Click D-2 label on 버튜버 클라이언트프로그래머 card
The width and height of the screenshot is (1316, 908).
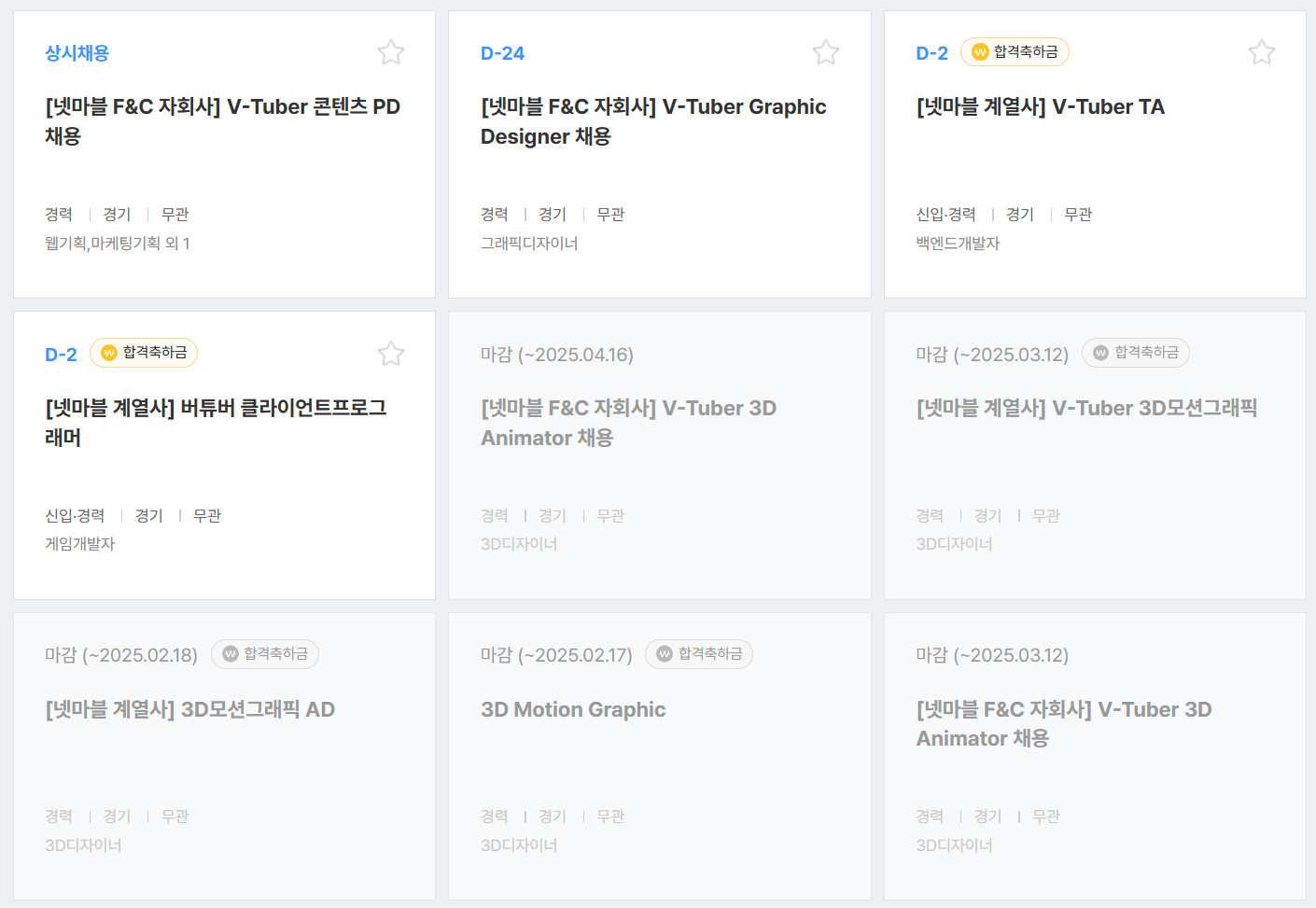61,355
